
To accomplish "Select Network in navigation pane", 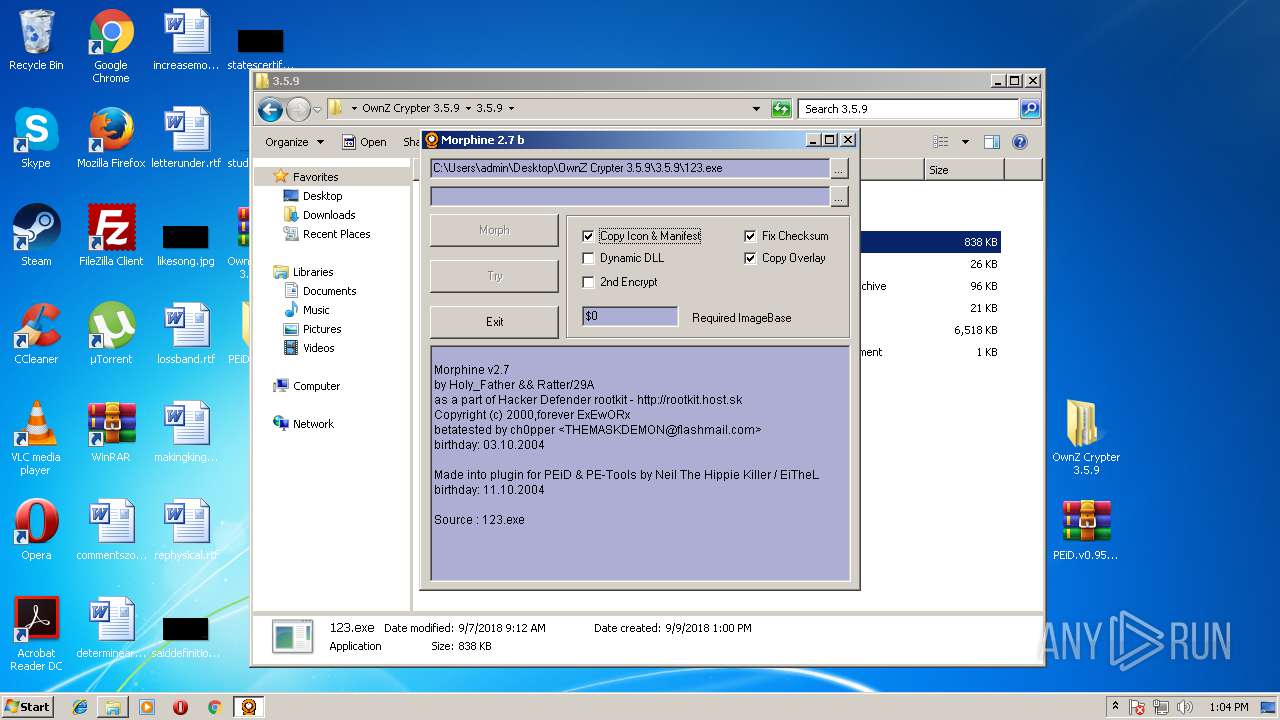I will tap(313, 424).
